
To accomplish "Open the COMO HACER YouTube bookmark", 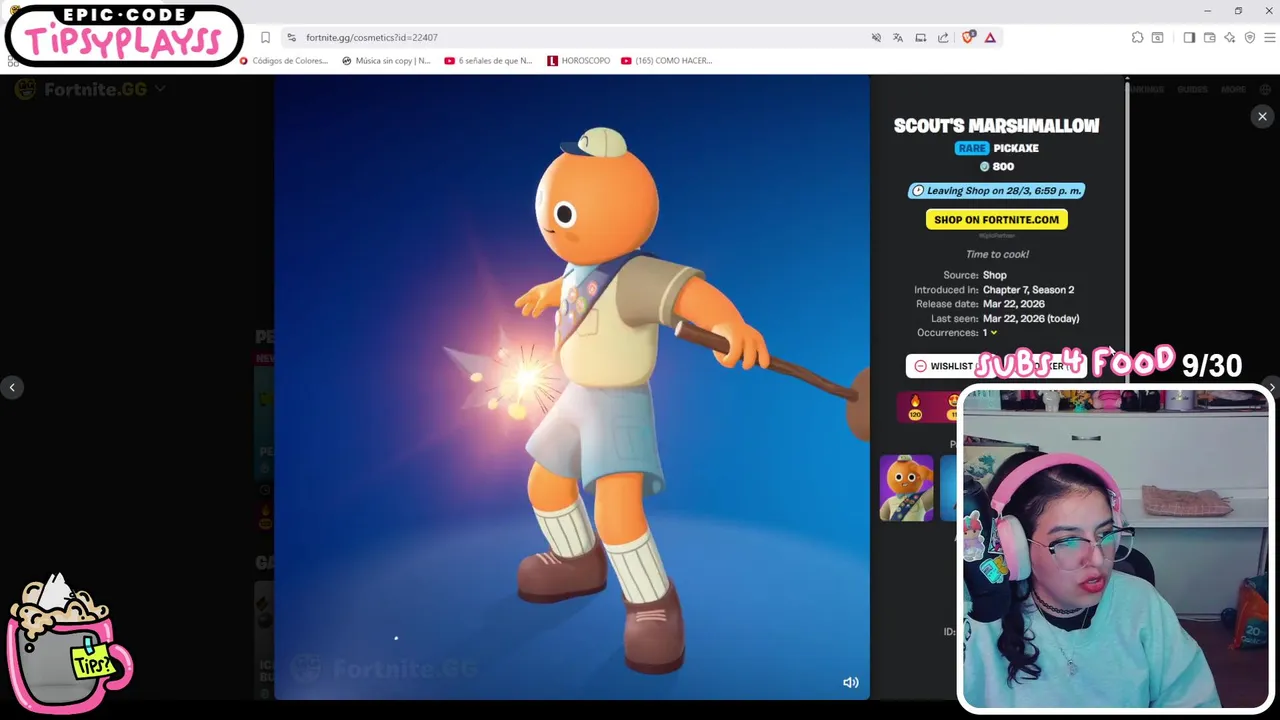I will 666,61.
